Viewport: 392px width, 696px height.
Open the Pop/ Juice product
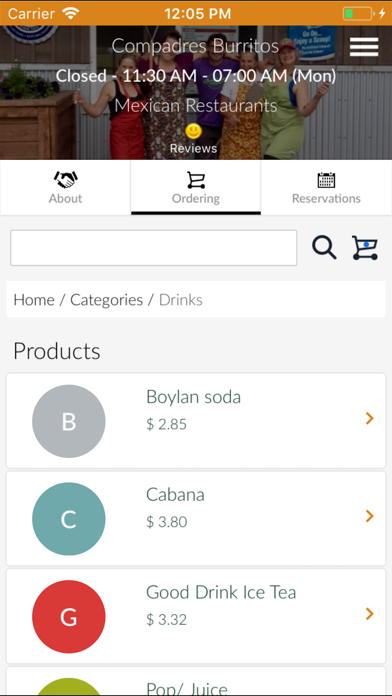(x=196, y=681)
